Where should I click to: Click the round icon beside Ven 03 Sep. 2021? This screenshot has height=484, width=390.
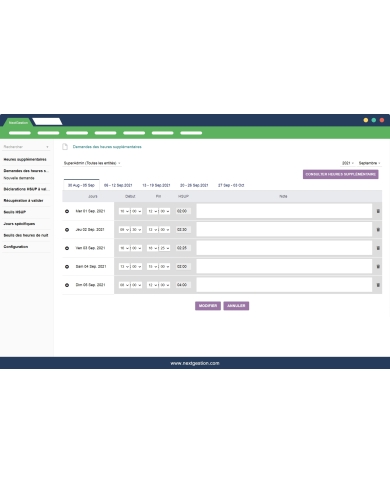[67, 248]
